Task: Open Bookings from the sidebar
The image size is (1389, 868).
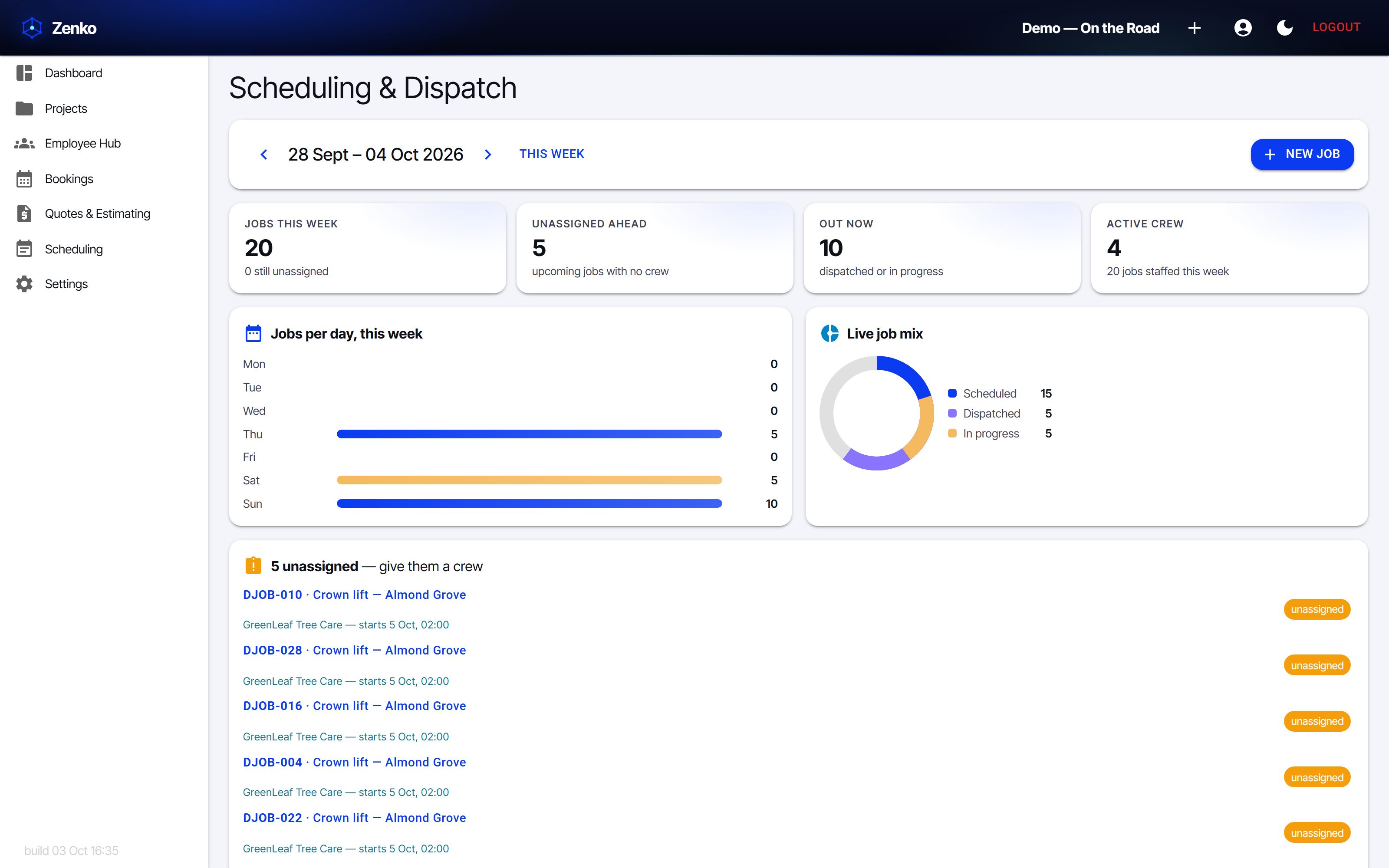Action: [105, 178]
